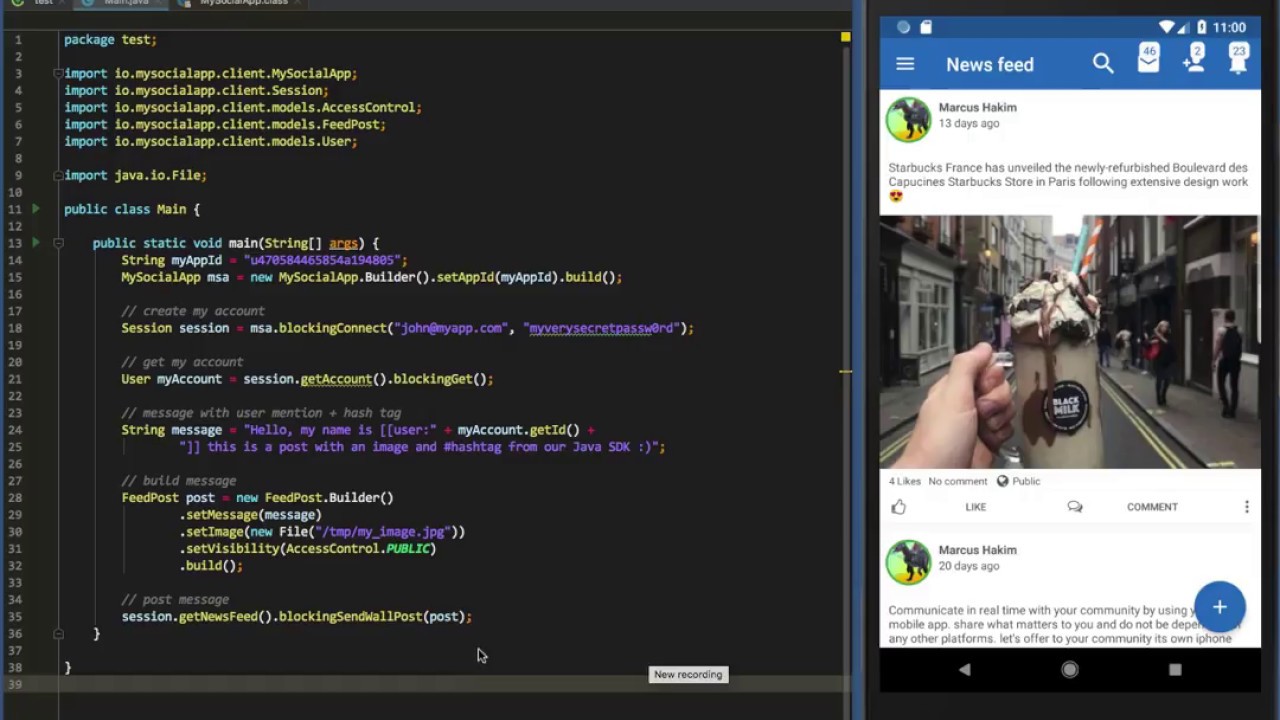Tap the '13 days ago' timestamp
Viewport: 1280px width, 720px height.
(x=968, y=123)
